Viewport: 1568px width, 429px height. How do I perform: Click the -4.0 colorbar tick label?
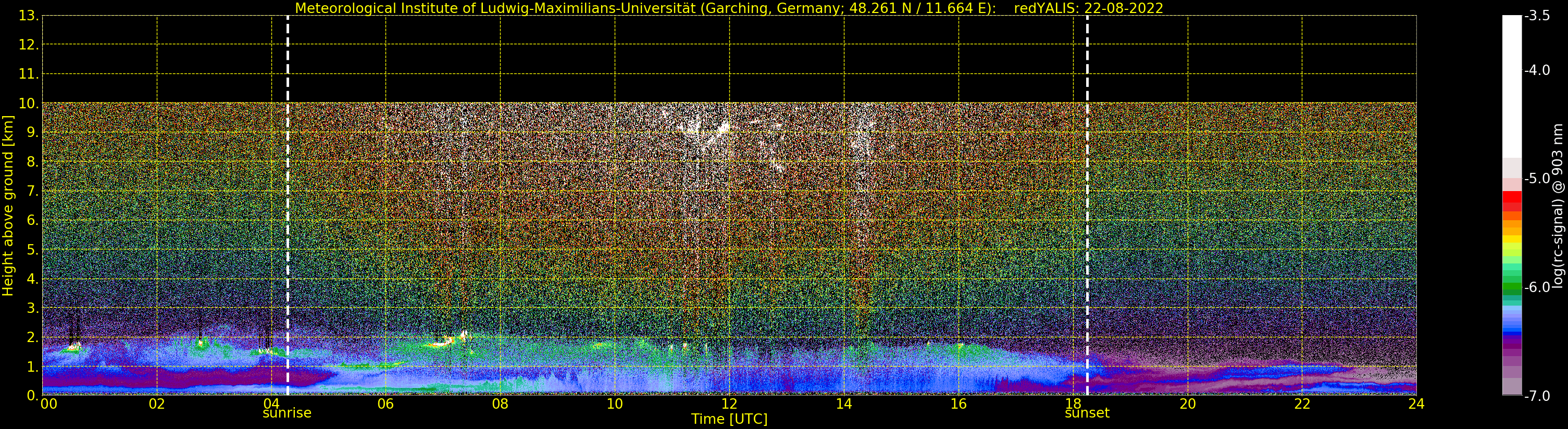pyautogui.click(x=1537, y=70)
